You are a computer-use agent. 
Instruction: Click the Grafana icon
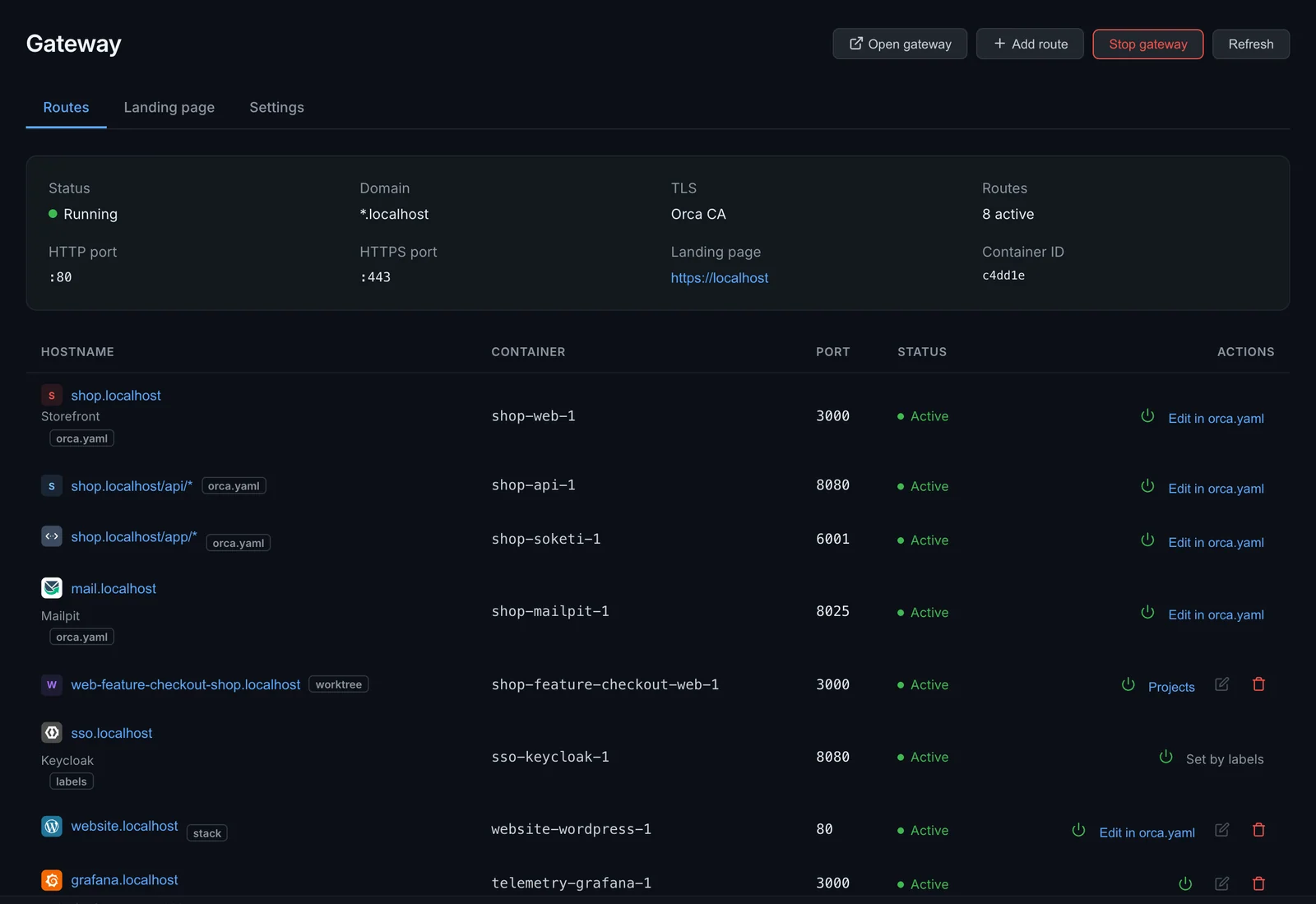(52, 880)
